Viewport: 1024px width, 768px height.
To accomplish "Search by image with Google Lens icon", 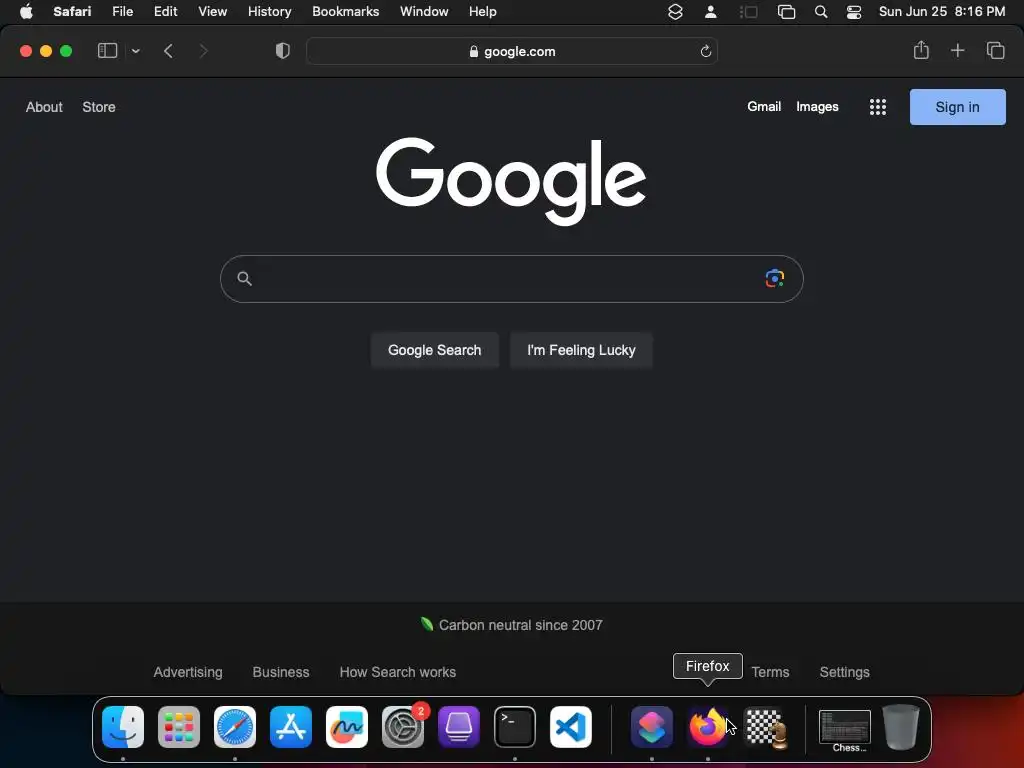I will pos(775,279).
